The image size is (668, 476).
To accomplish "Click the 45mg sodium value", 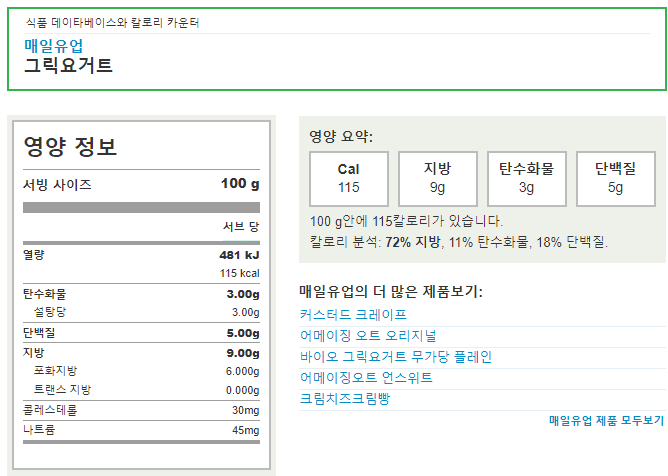I will (245, 430).
